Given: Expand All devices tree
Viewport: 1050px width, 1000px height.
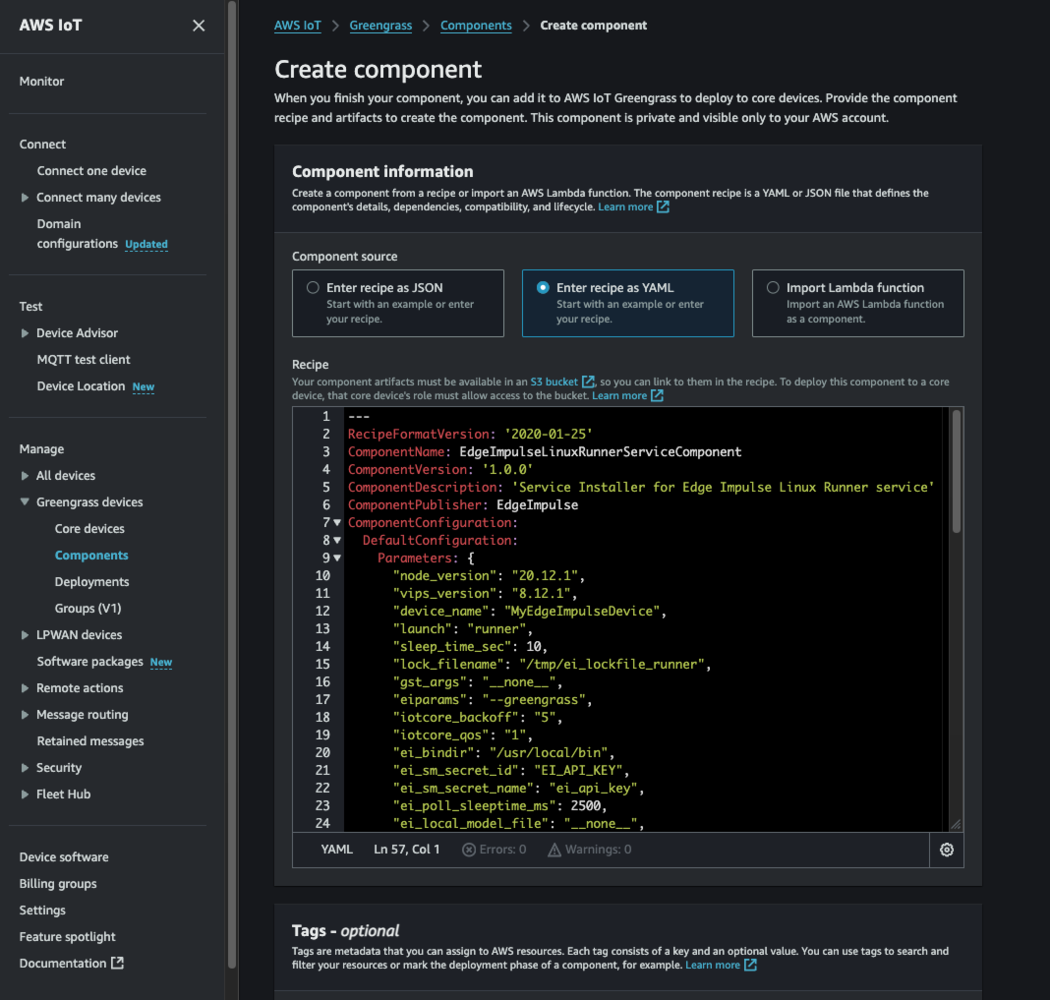Looking at the screenshot, I should pyautogui.click(x=25, y=476).
